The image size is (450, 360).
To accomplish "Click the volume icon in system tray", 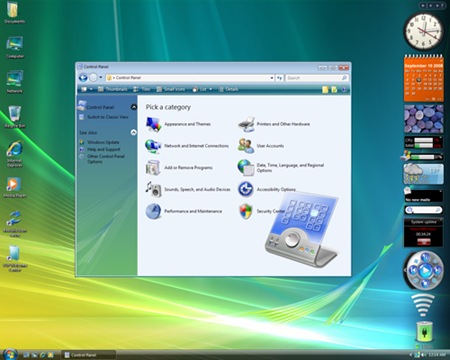I will [423, 355].
